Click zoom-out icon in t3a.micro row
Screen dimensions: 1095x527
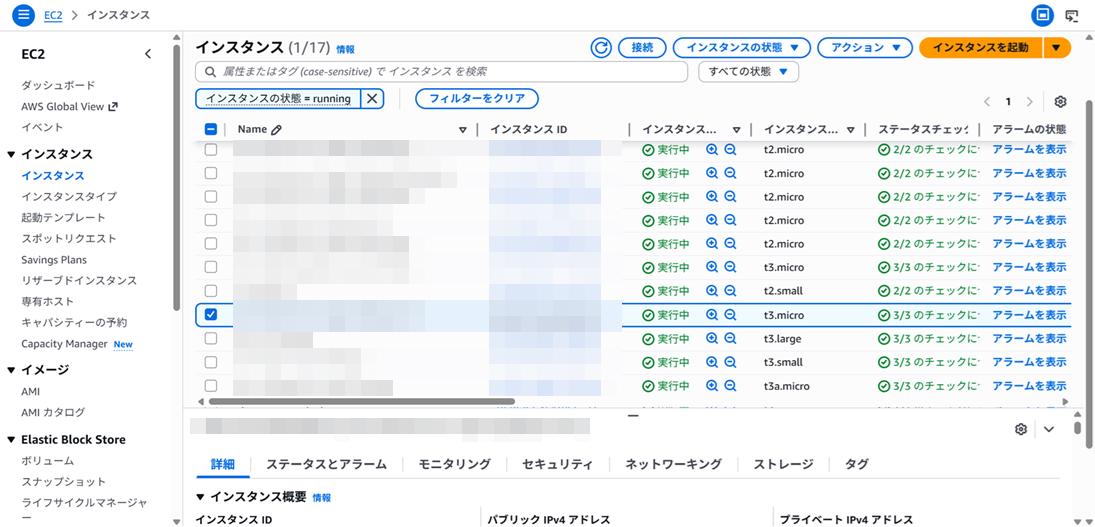point(730,386)
